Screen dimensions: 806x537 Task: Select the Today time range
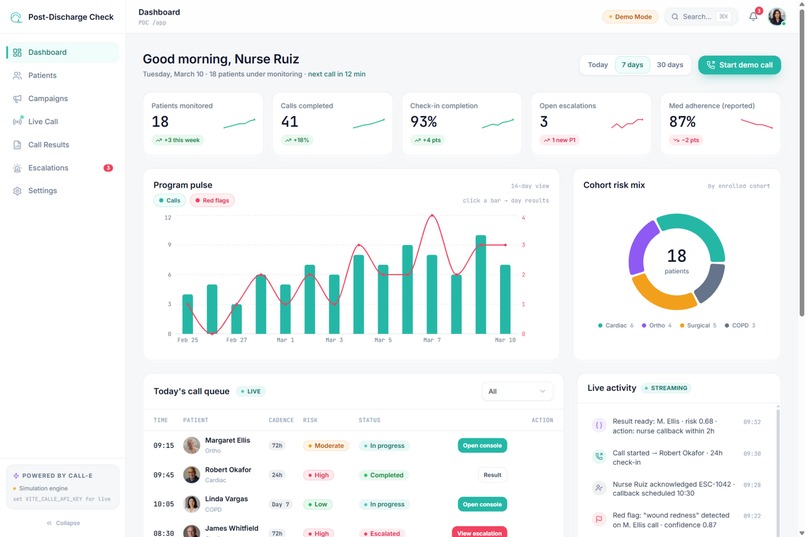pos(598,65)
